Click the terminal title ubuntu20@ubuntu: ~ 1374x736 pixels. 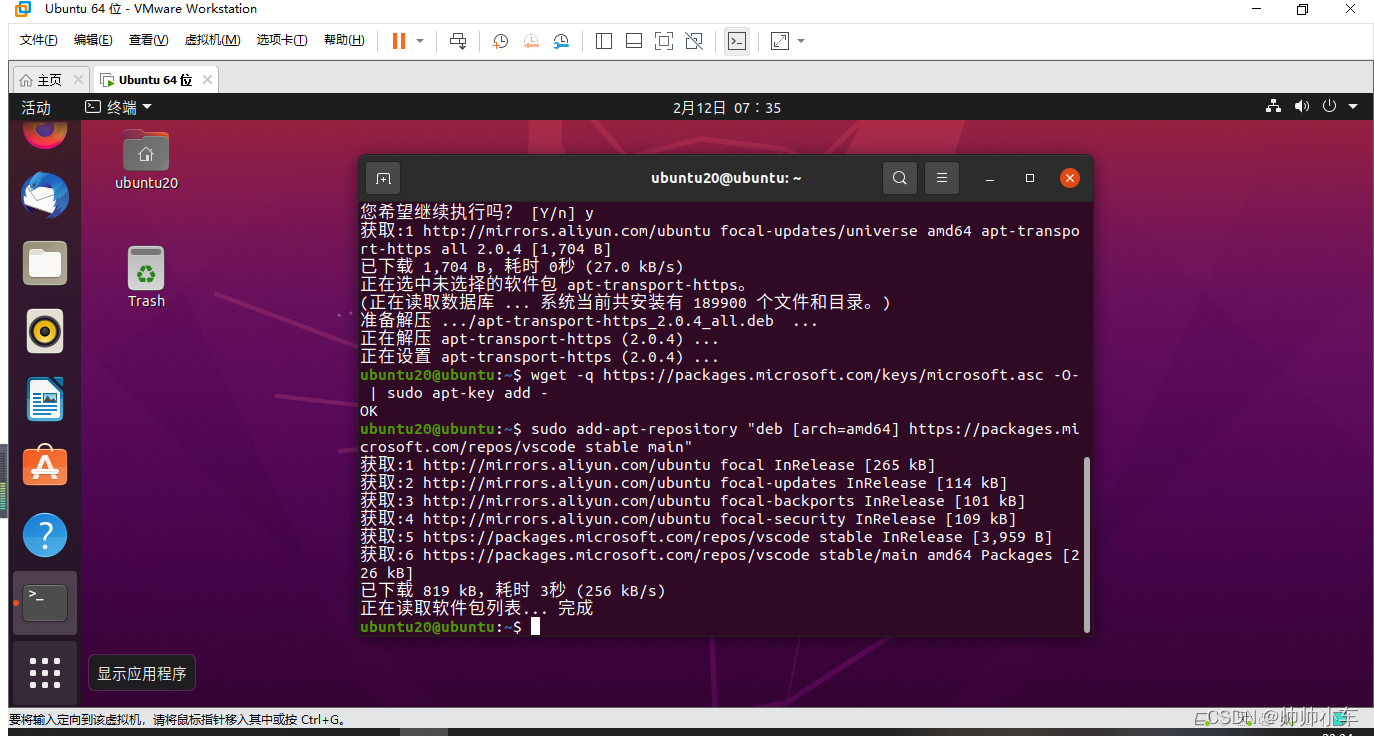tap(726, 178)
